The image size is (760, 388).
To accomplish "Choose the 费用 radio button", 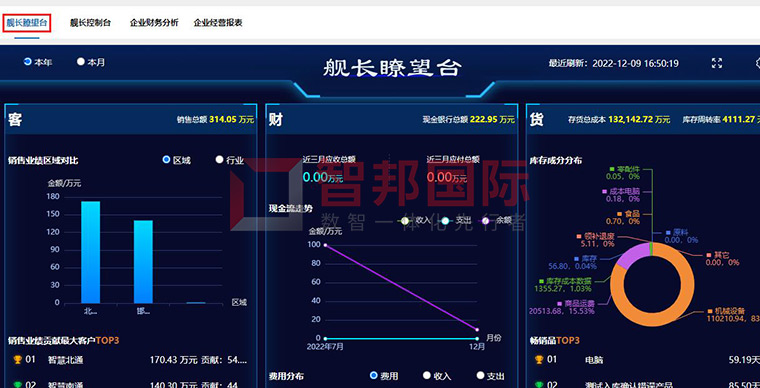I will (x=373, y=375).
